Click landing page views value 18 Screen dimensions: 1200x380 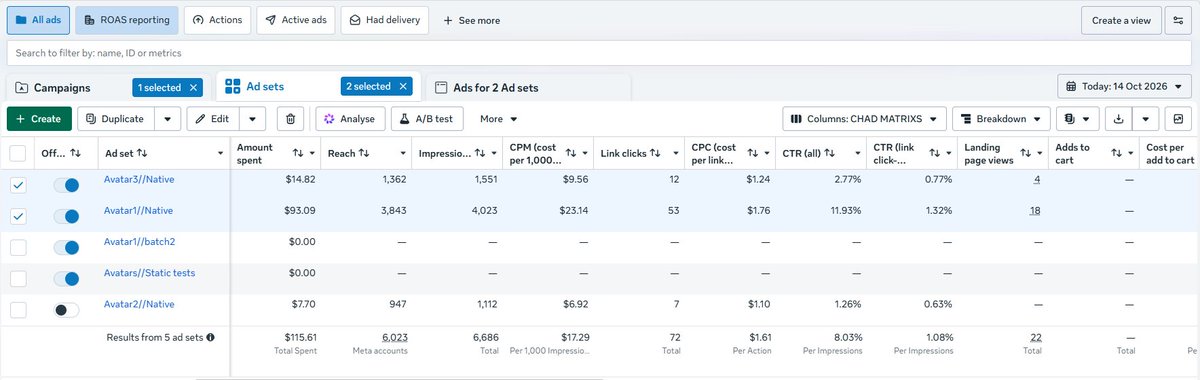1035,211
